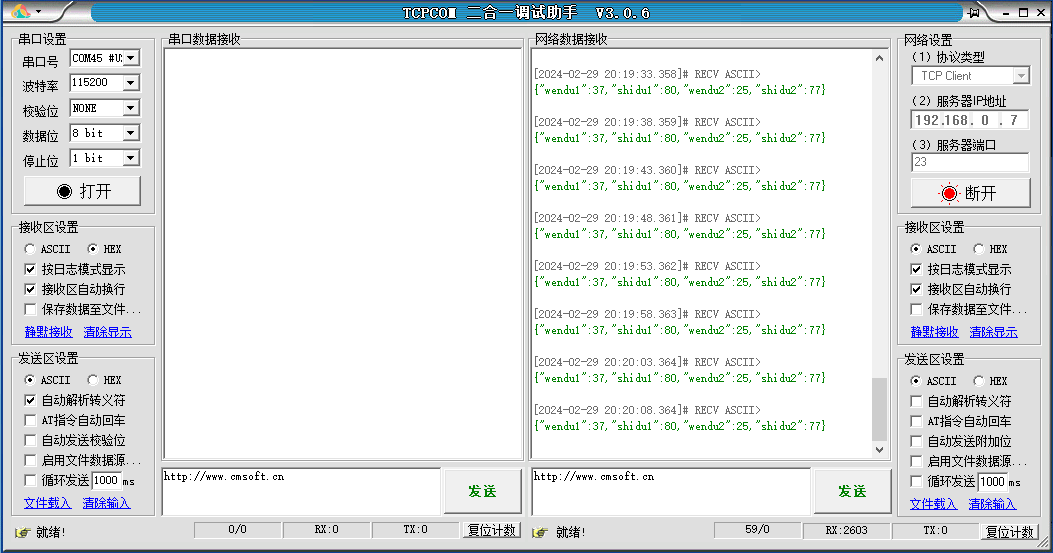Click the 服务器端口 port input field
This screenshot has width=1053, height=553.
tap(969, 162)
